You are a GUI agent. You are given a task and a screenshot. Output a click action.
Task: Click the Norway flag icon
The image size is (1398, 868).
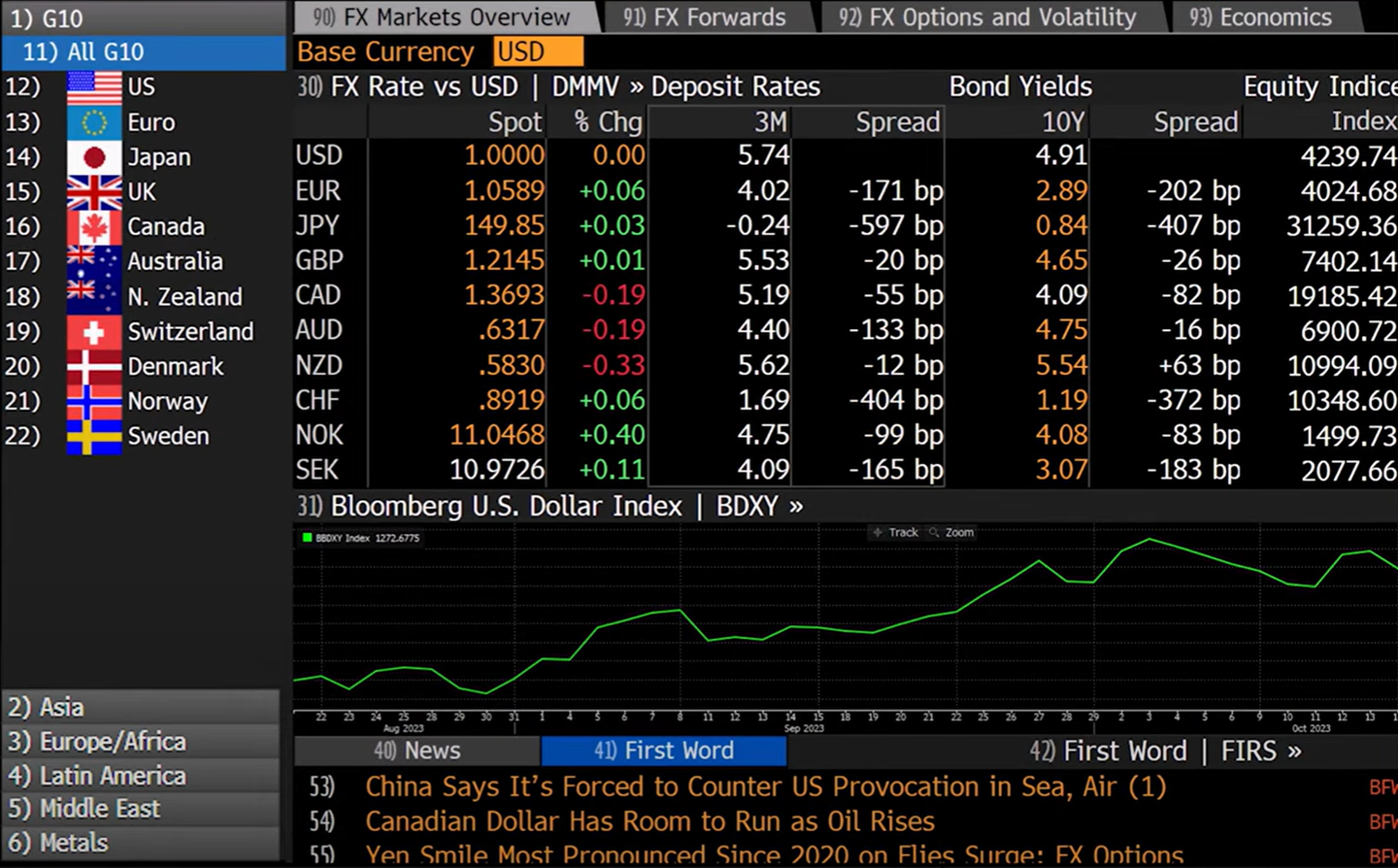(x=94, y=401)
